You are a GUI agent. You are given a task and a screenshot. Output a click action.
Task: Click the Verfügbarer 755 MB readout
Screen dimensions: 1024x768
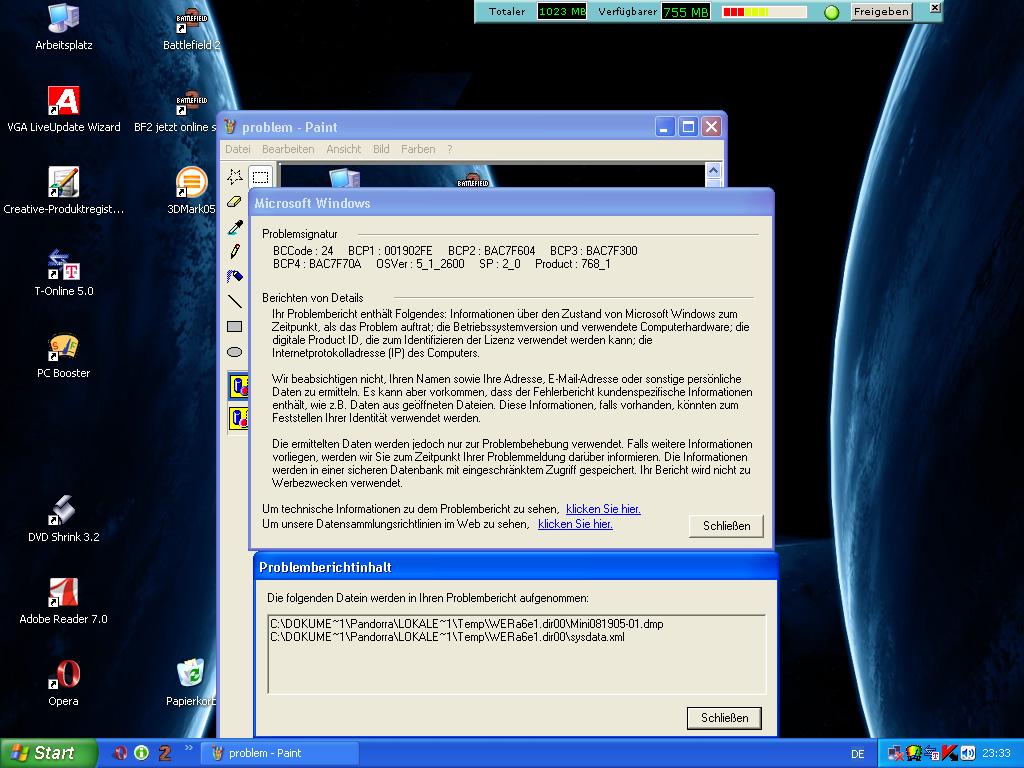686,12
